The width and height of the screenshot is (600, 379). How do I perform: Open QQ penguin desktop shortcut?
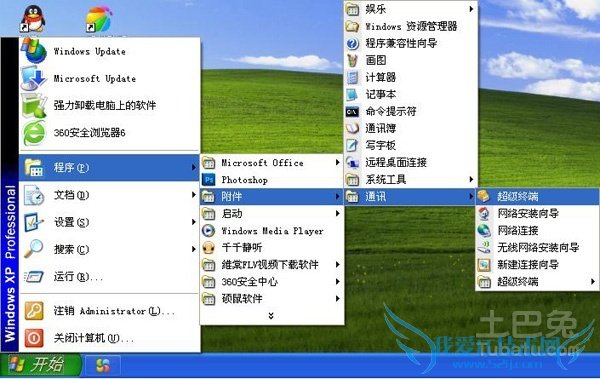[33, 18]
